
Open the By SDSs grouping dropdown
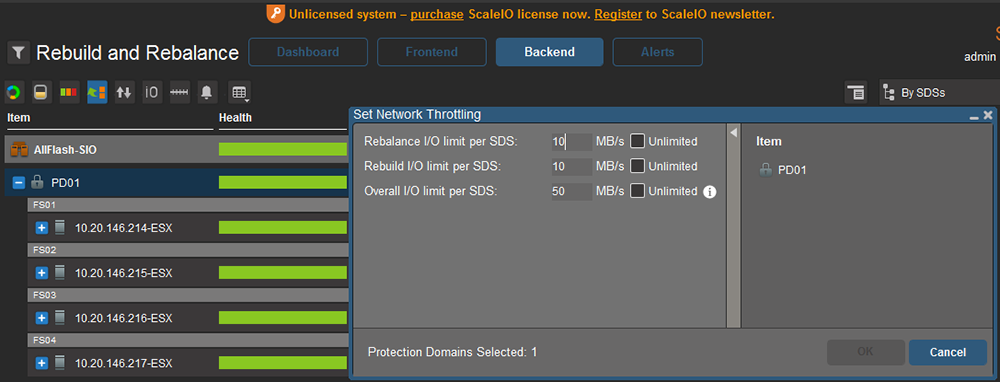[939, 92]
